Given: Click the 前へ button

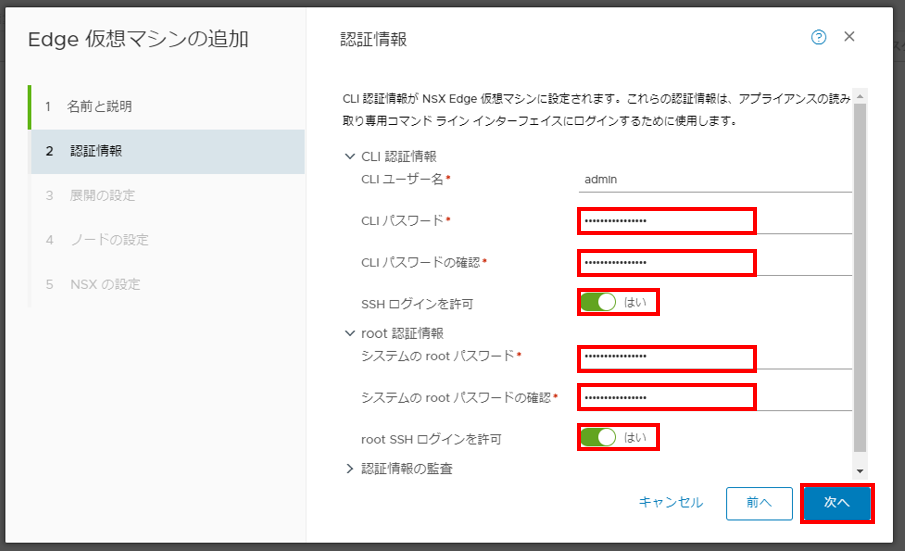Looking at the screenshot, I should pos(759,503).
